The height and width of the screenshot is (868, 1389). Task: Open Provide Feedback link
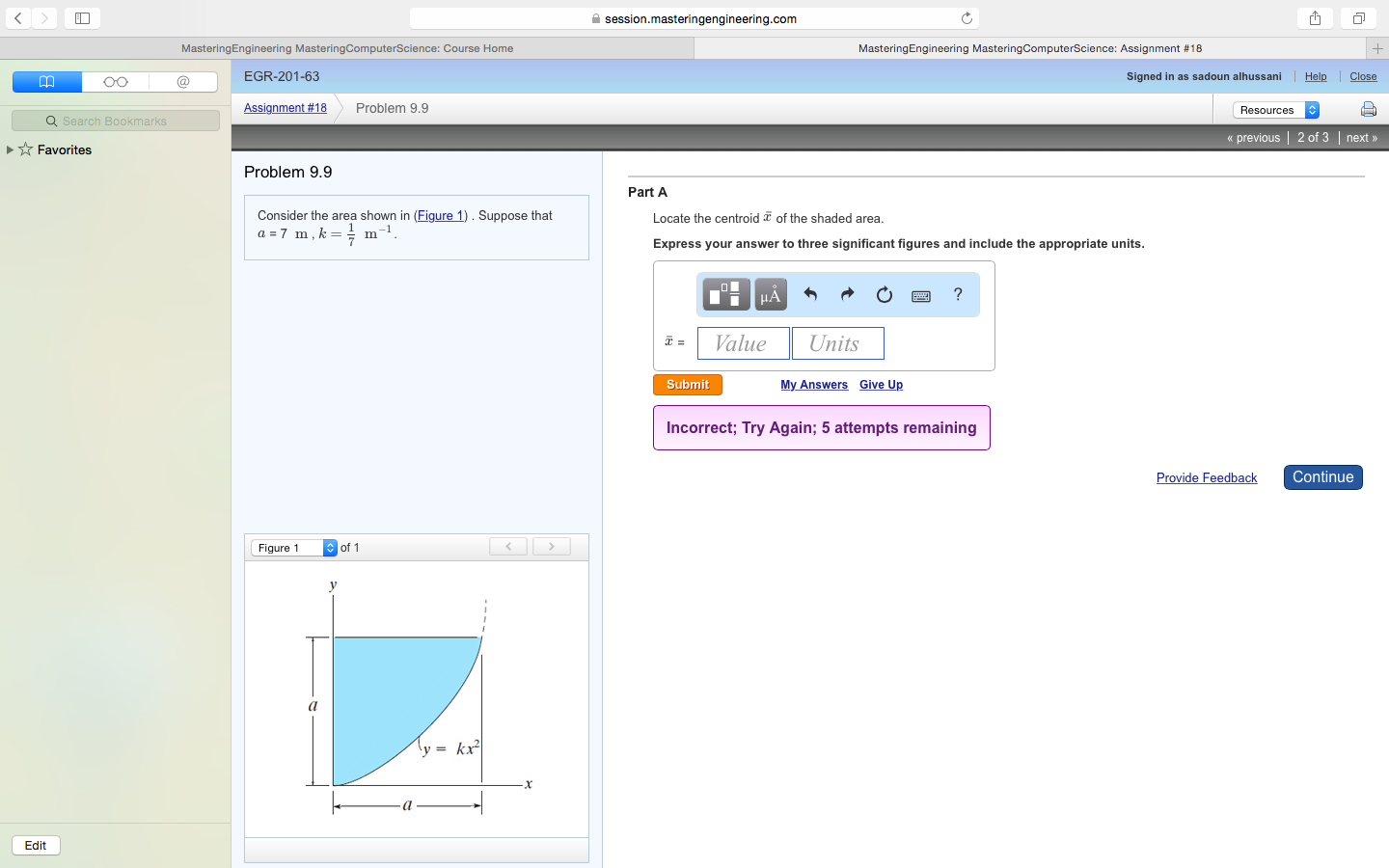1207,478
